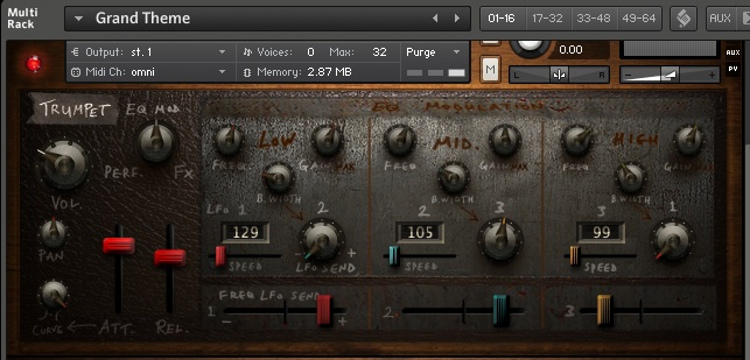This screenshot has height=360, width=750.
Task: Click the LFO 3 speed value 99
Action: 601,233
